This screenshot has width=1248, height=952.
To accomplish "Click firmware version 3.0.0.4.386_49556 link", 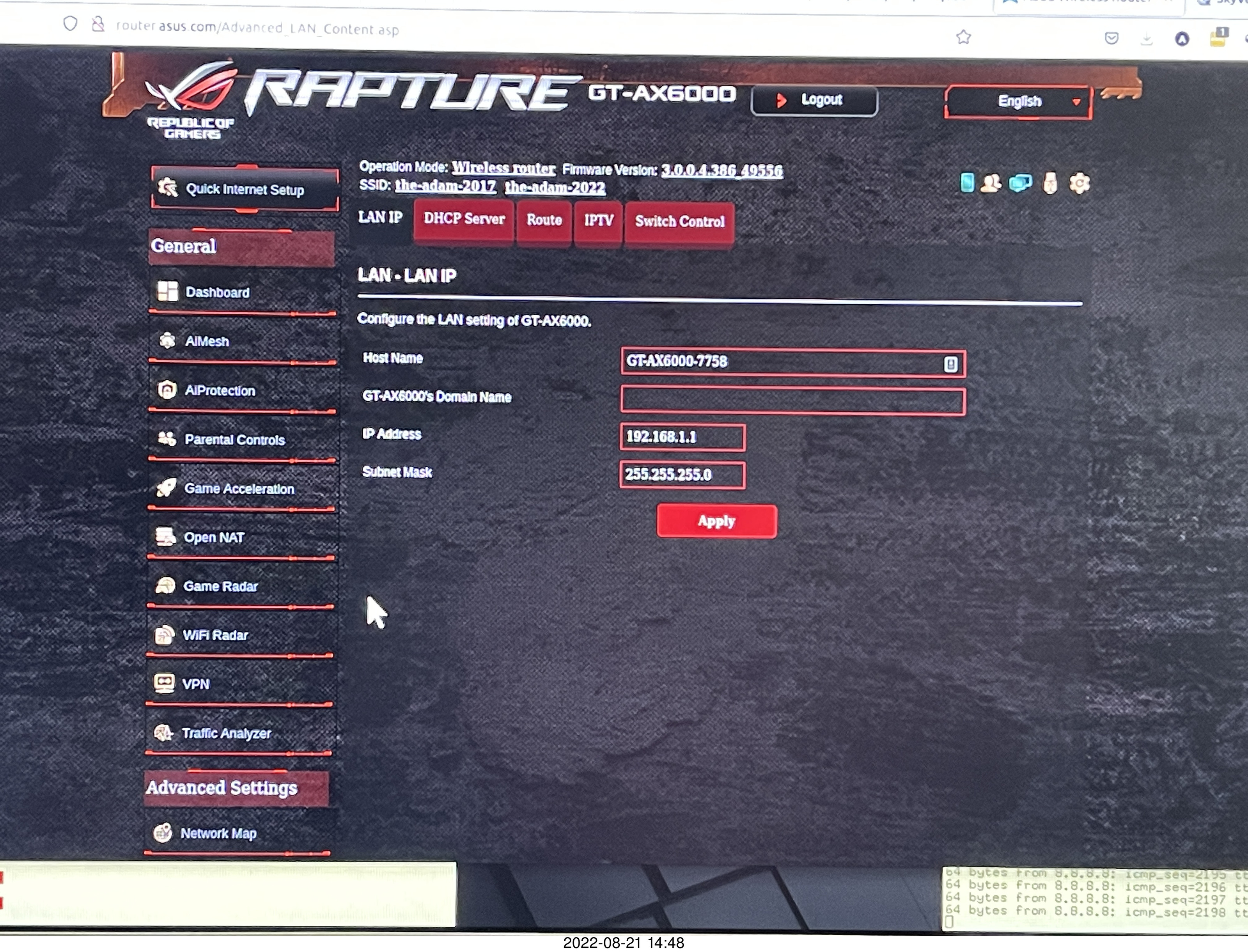I will (722, 170).
